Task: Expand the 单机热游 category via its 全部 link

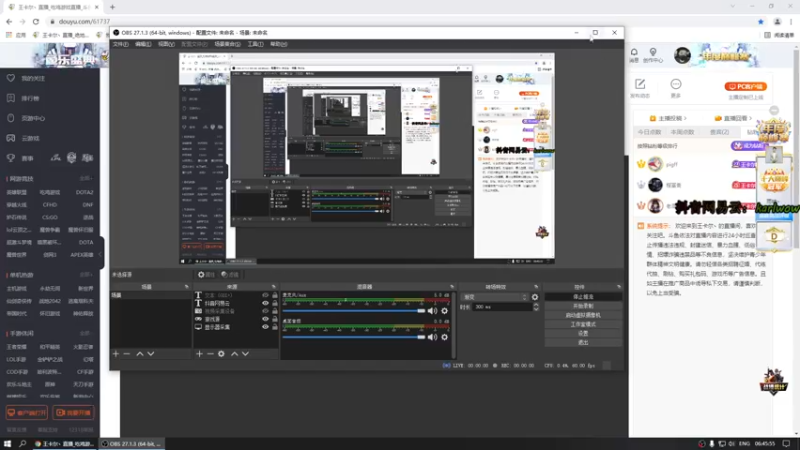Action: coord(86,274)
